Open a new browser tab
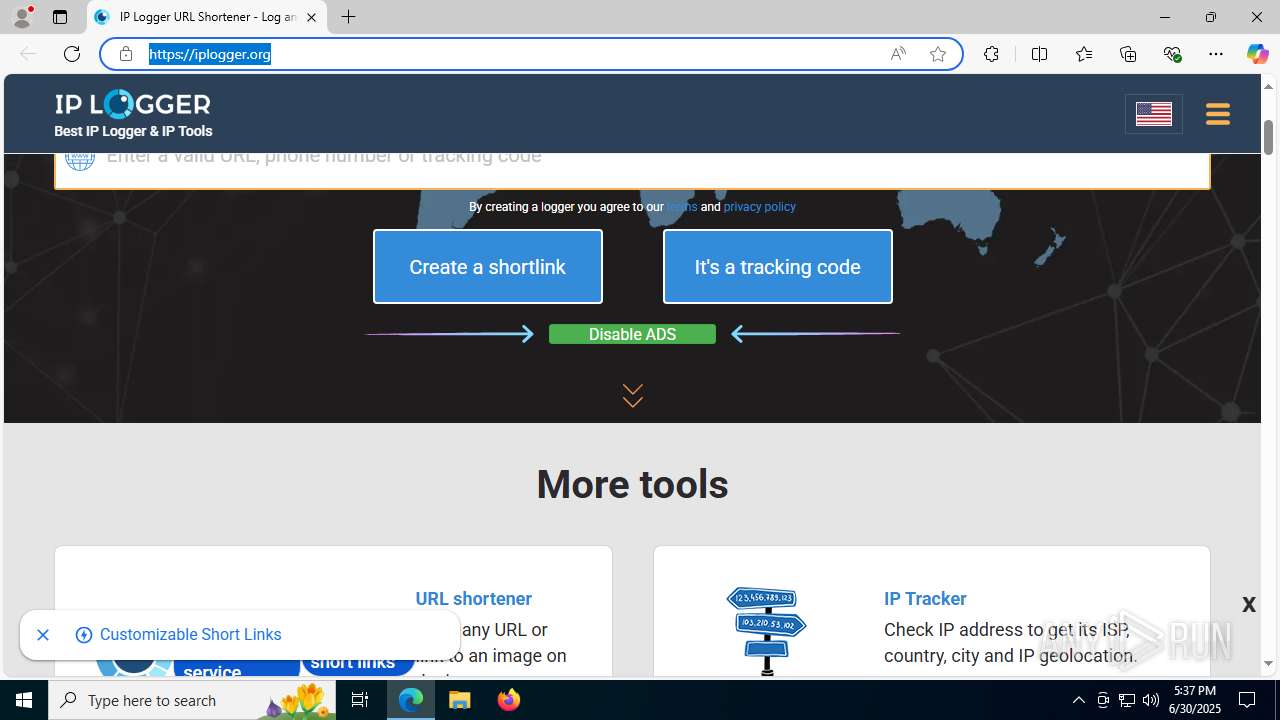The width and height of the screenshot is (1280, 720). 348,17
